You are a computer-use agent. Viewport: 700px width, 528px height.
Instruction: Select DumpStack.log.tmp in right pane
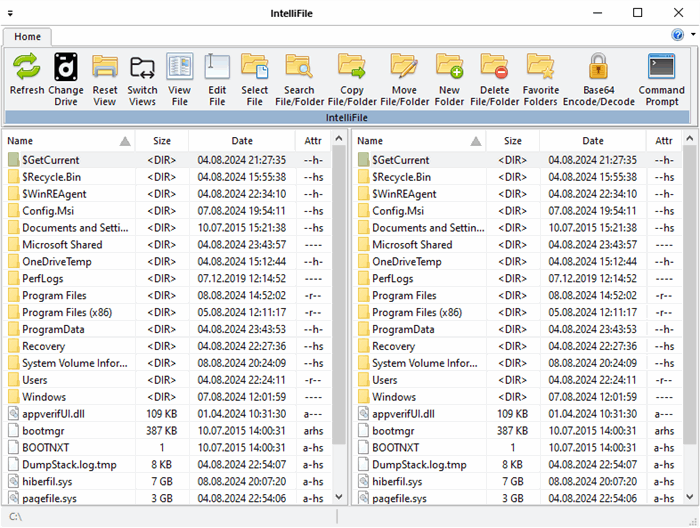pos(419,465)
